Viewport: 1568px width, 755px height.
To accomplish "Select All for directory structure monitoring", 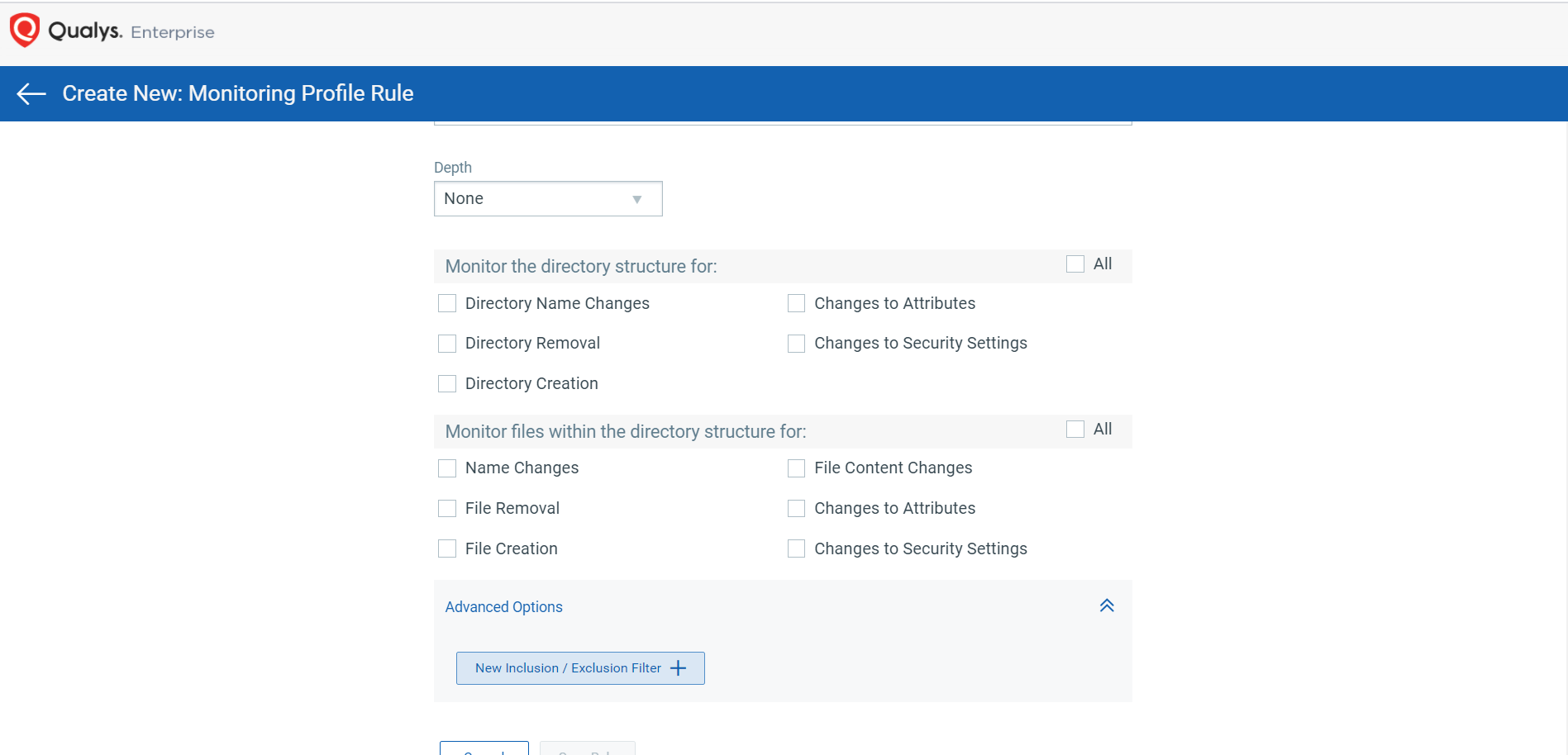I will click(x=1075, y=264).
